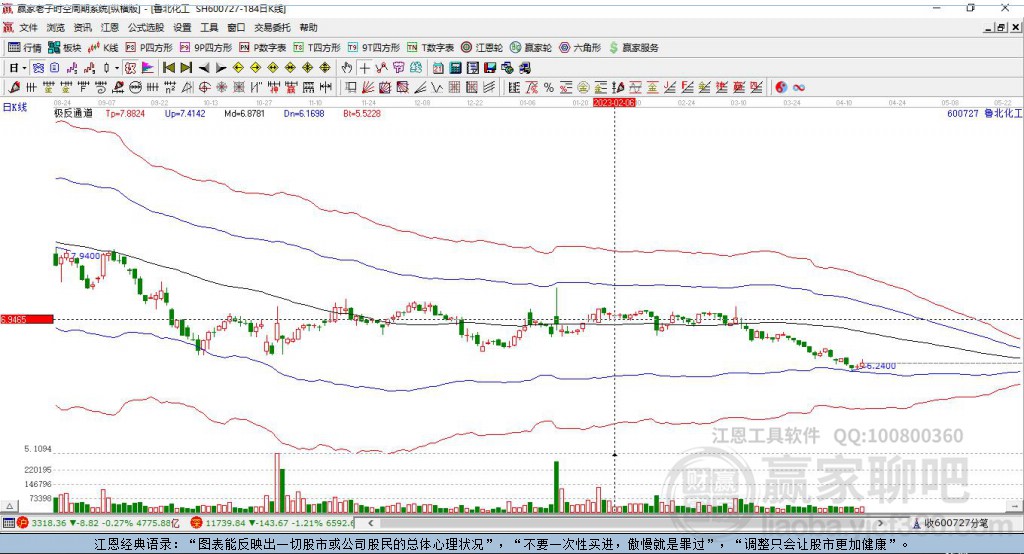Click the Md=6.8781 indicator value
1024x554 pixels.
(244, 113)
